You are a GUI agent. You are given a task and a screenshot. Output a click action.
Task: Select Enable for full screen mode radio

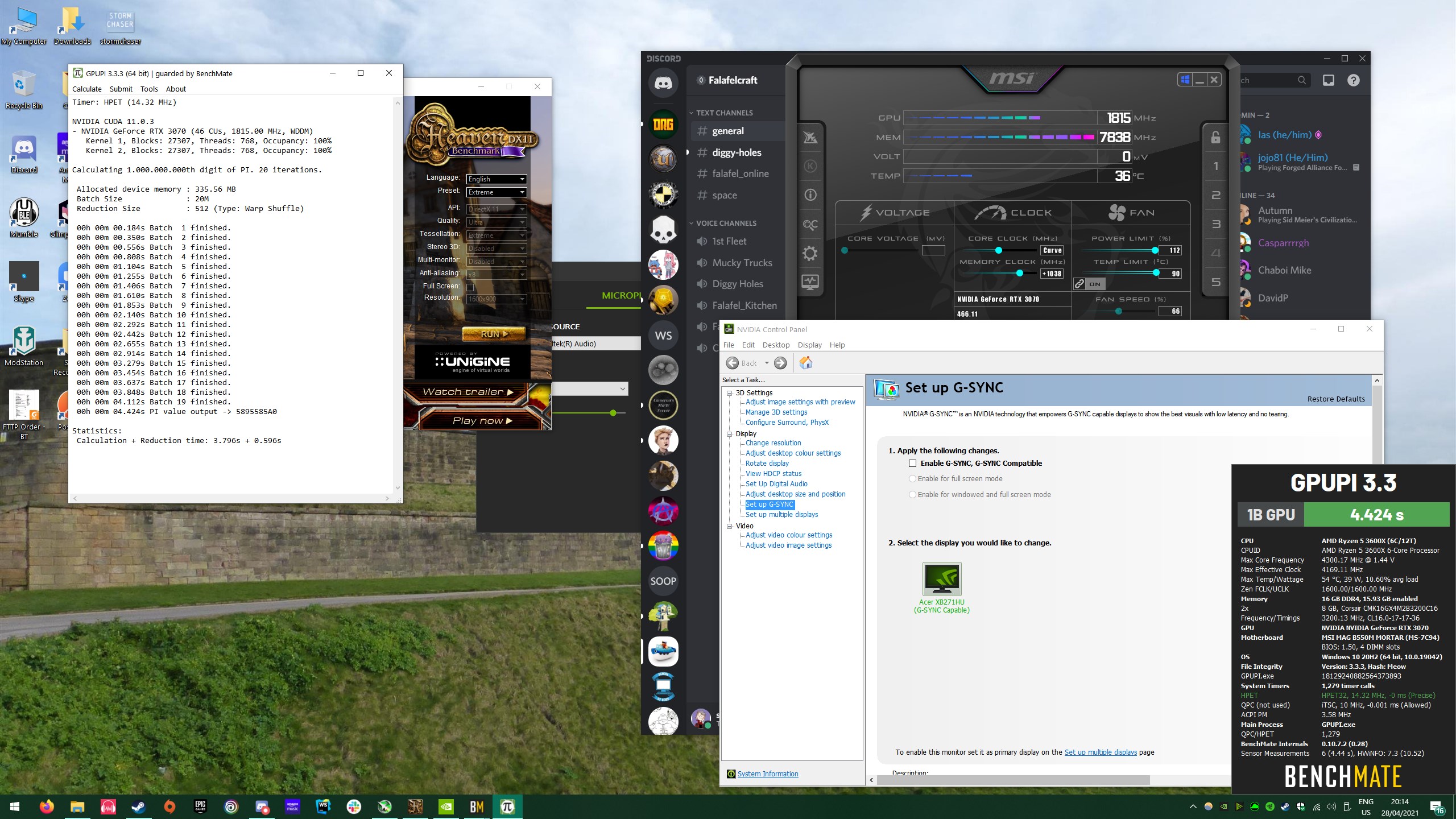coord(912,479)
